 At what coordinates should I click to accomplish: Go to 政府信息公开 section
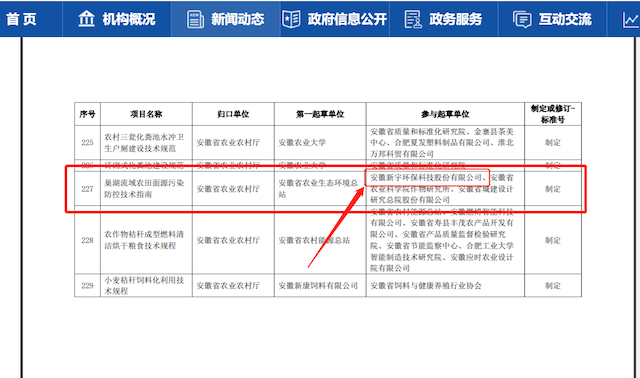(x=335, y=19)
